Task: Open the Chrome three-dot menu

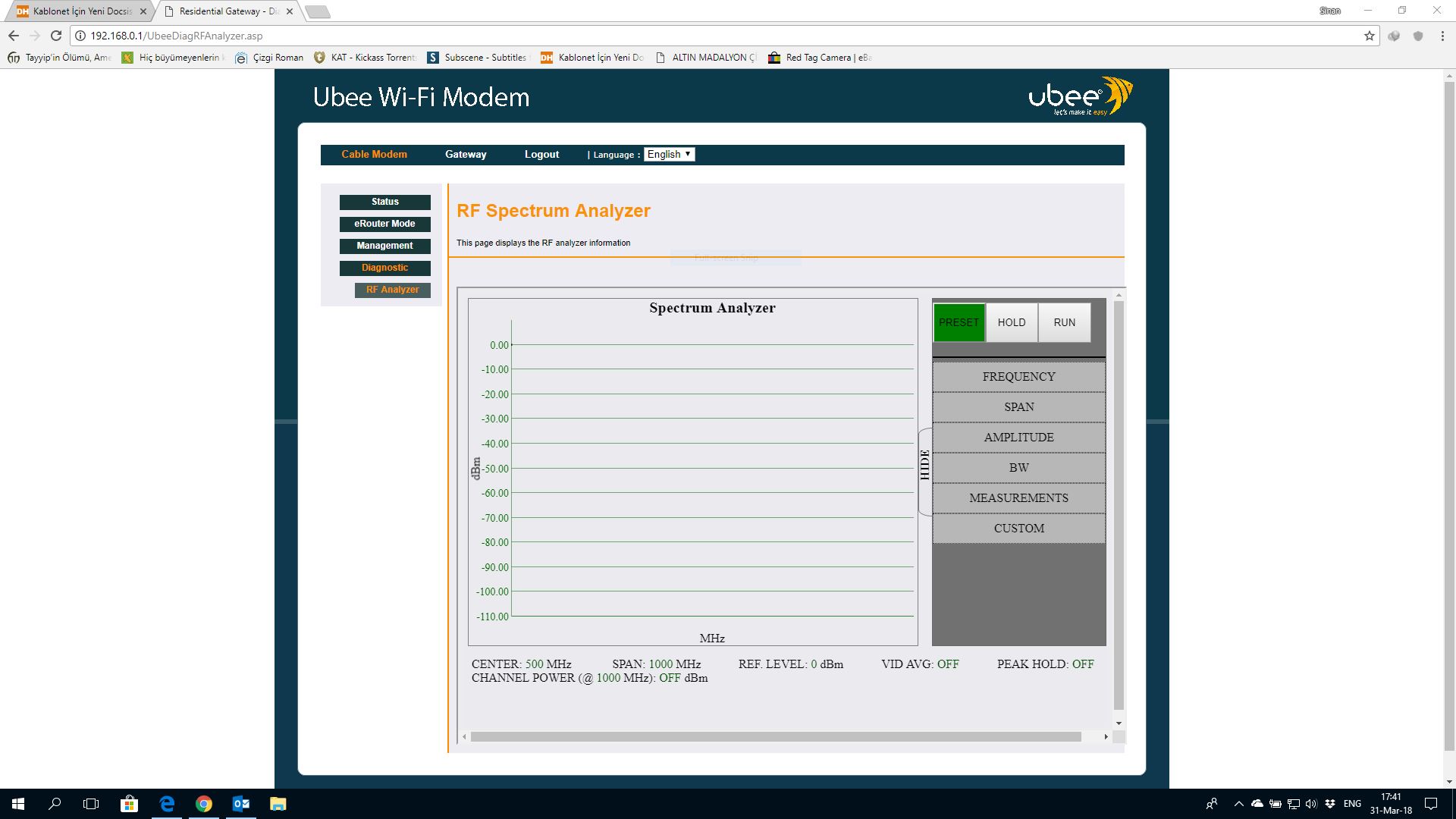Action: (1442, 36)
